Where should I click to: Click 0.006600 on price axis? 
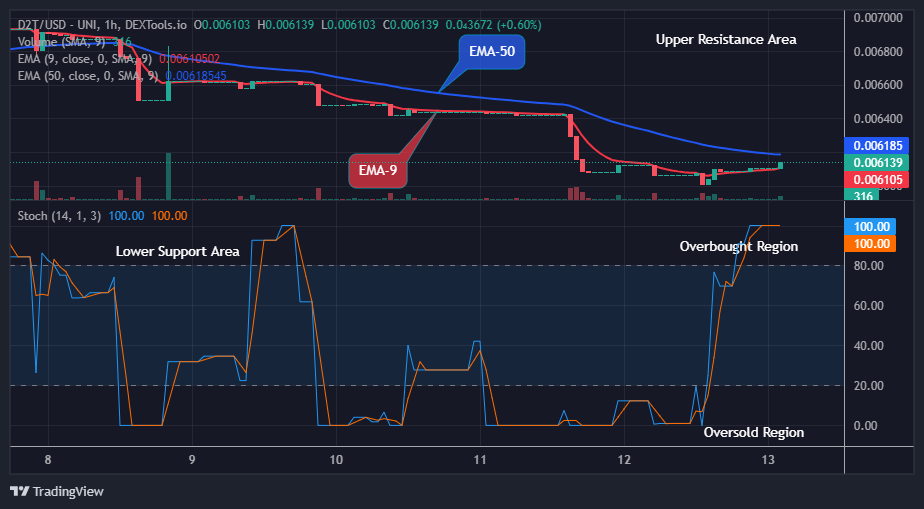(877, 85)
